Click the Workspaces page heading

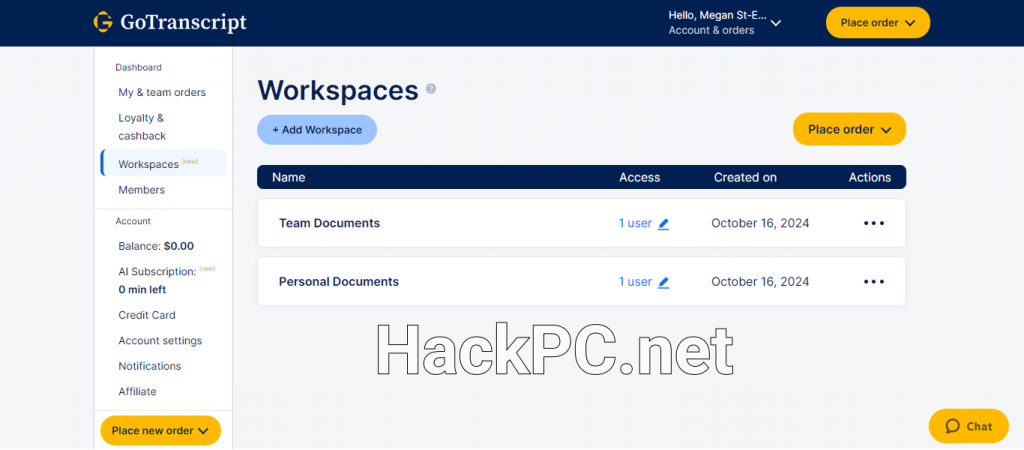(338, 90)
